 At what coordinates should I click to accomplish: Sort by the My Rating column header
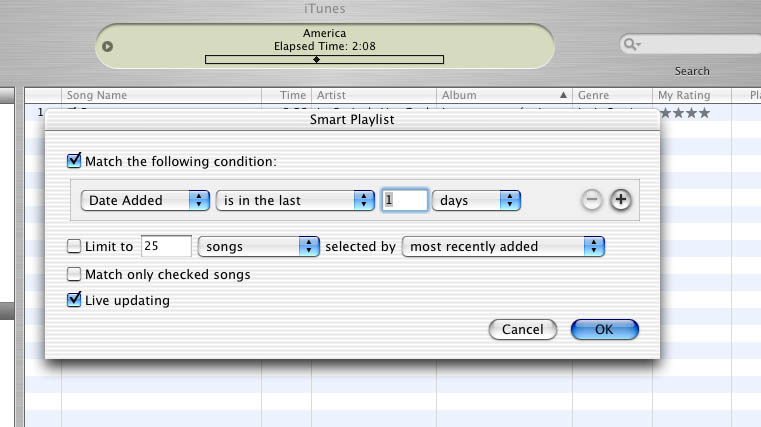(692, 95)
